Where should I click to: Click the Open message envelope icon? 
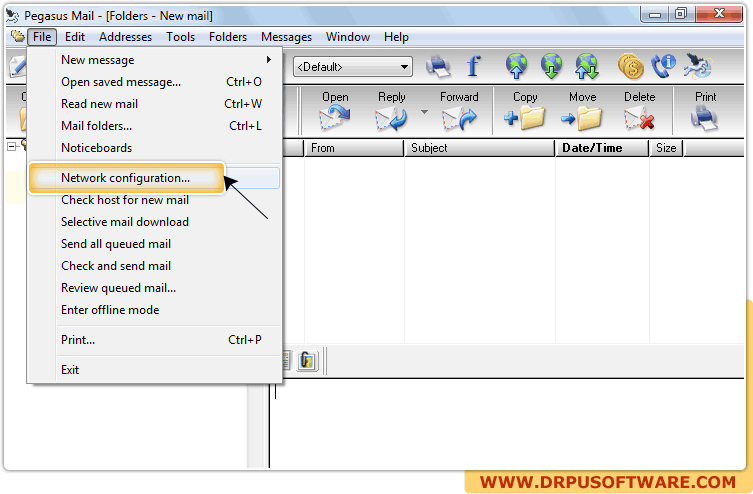pos(335,118)
